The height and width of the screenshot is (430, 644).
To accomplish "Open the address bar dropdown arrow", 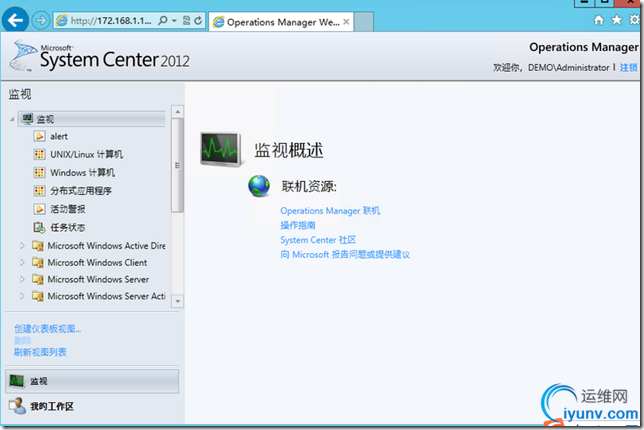I will pyautogui.click(x=174, y=21).
